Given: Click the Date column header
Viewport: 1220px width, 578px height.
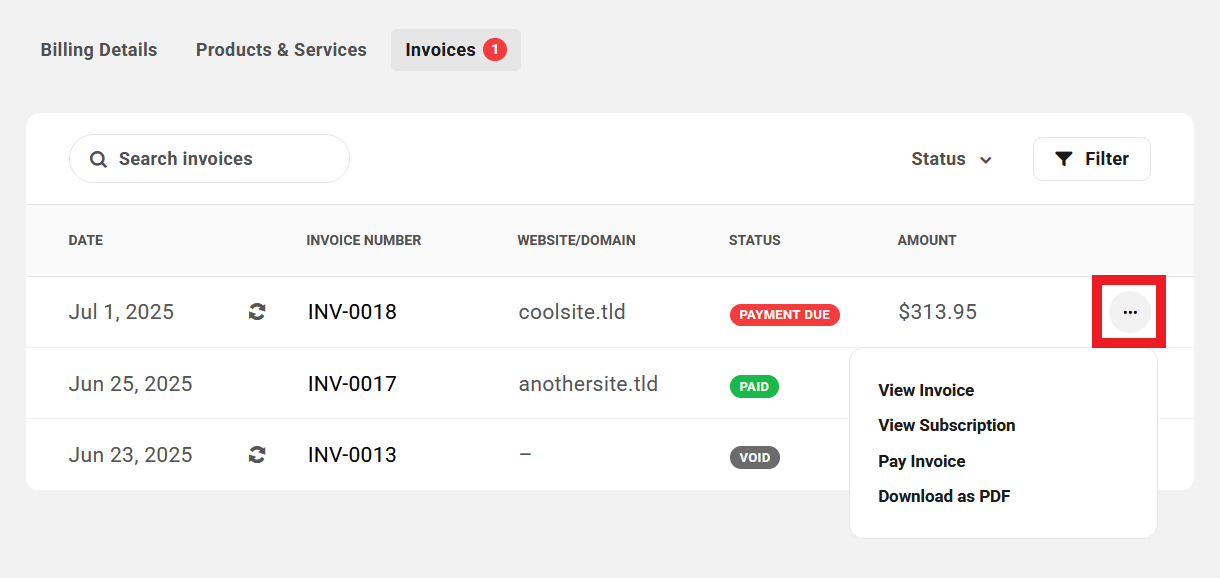Looking at the screenshot, I should (86, 240).
